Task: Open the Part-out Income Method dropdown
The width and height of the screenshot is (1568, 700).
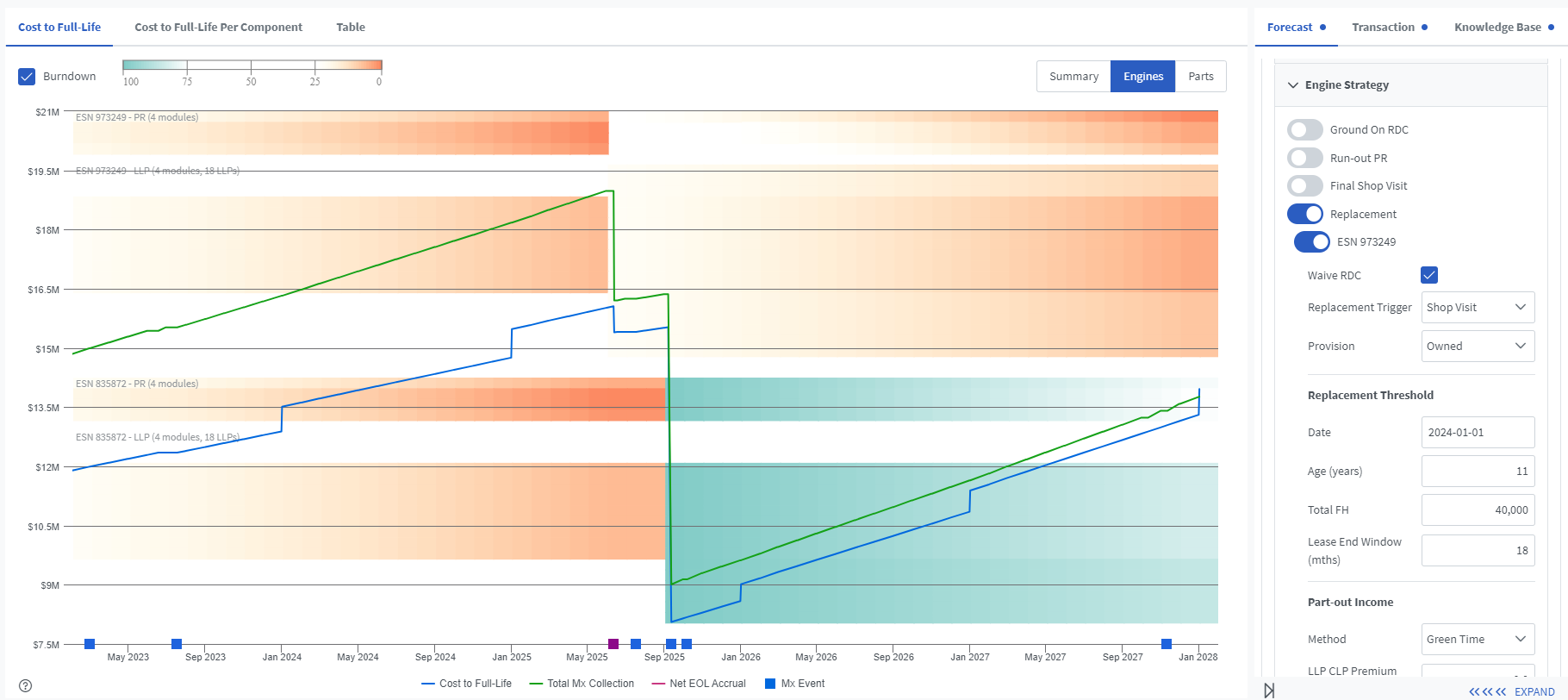Action: pos(1478,640)
